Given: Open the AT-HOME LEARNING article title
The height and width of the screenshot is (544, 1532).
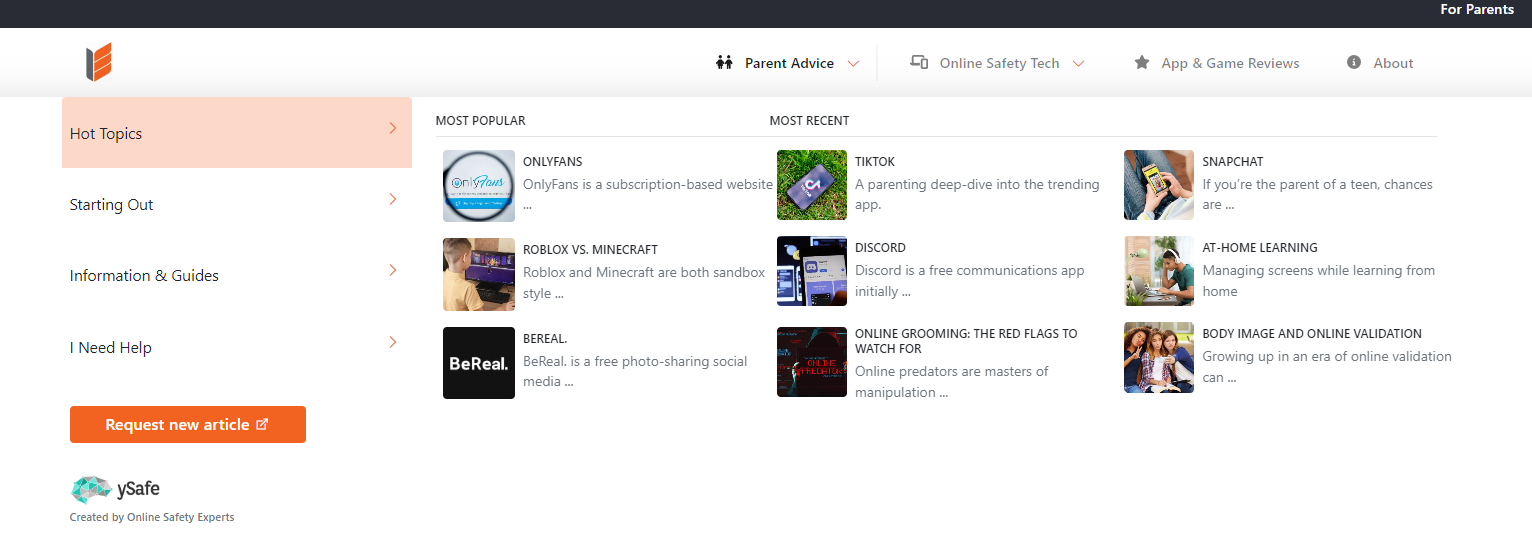Looking at the screenshot, I should click(1260, 247).
